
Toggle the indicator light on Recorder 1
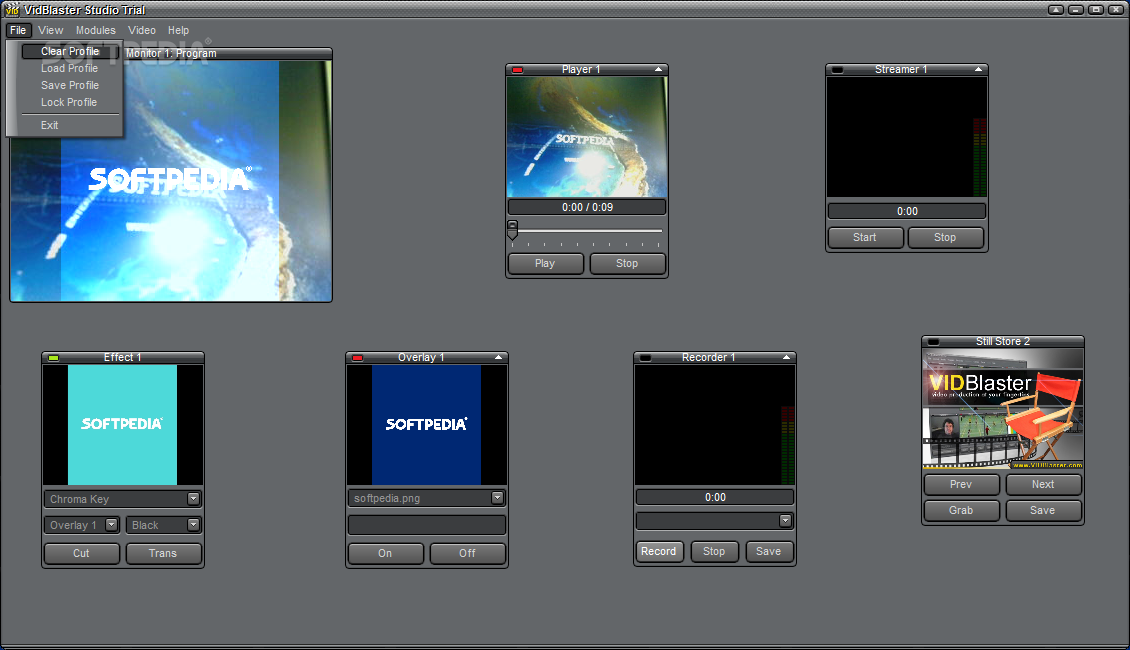646,358
